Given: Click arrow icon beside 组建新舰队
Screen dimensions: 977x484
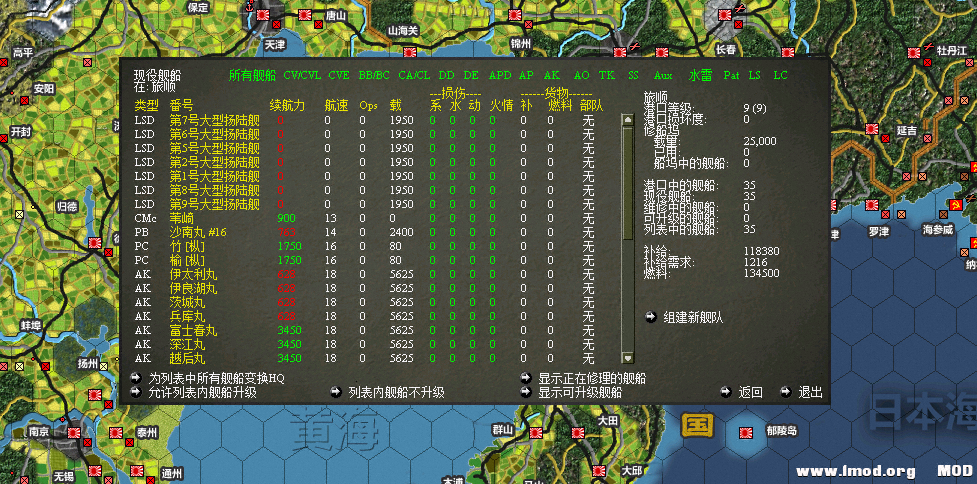Looking at the screenshot, I should click(651, 317).
